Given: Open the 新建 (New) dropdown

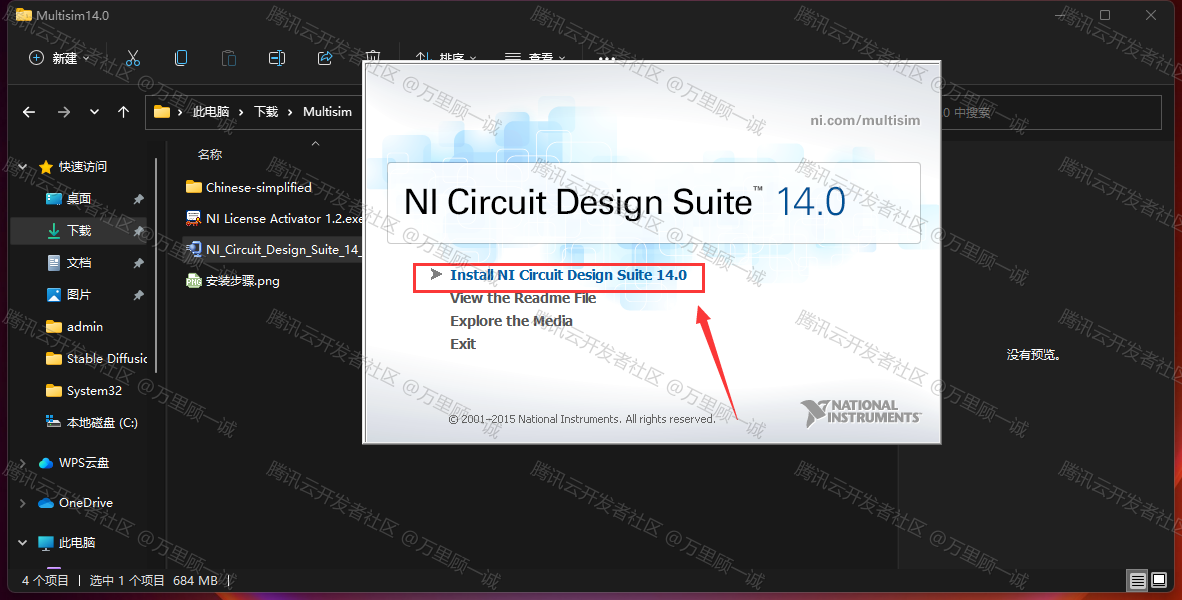Looking at the screenshot, I should pos(59,58).
